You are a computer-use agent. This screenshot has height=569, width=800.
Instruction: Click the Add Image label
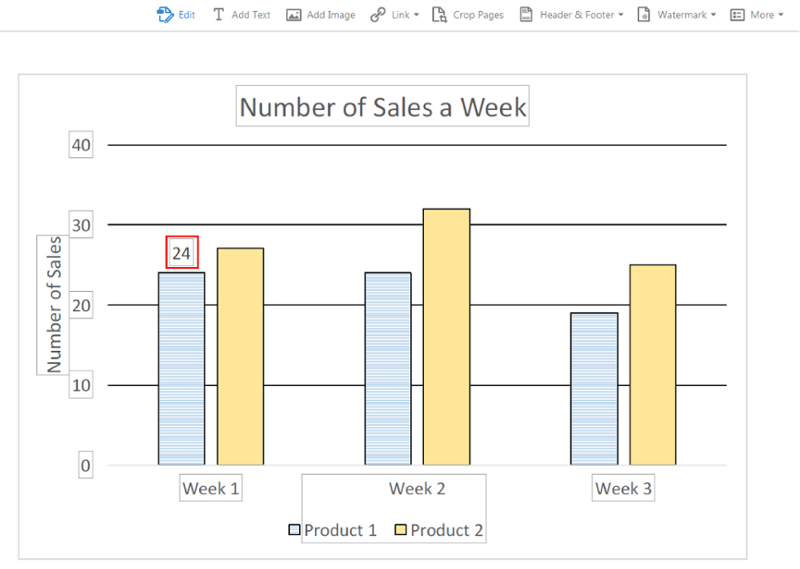click(x=331, y=15)
